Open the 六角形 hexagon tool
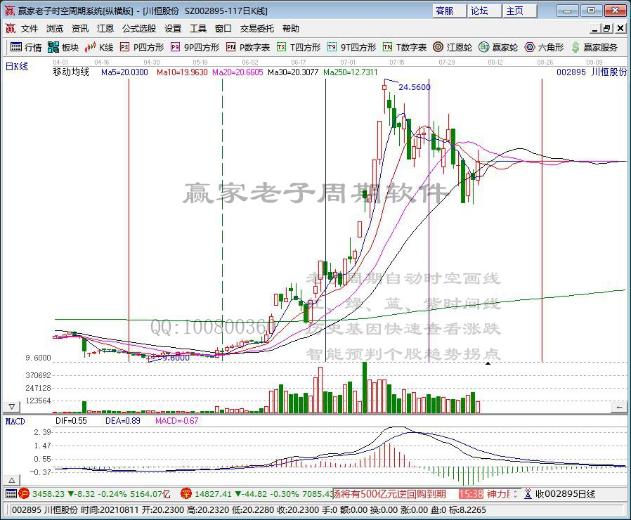This screenshot has height=520, width=631. click(544, 47)
